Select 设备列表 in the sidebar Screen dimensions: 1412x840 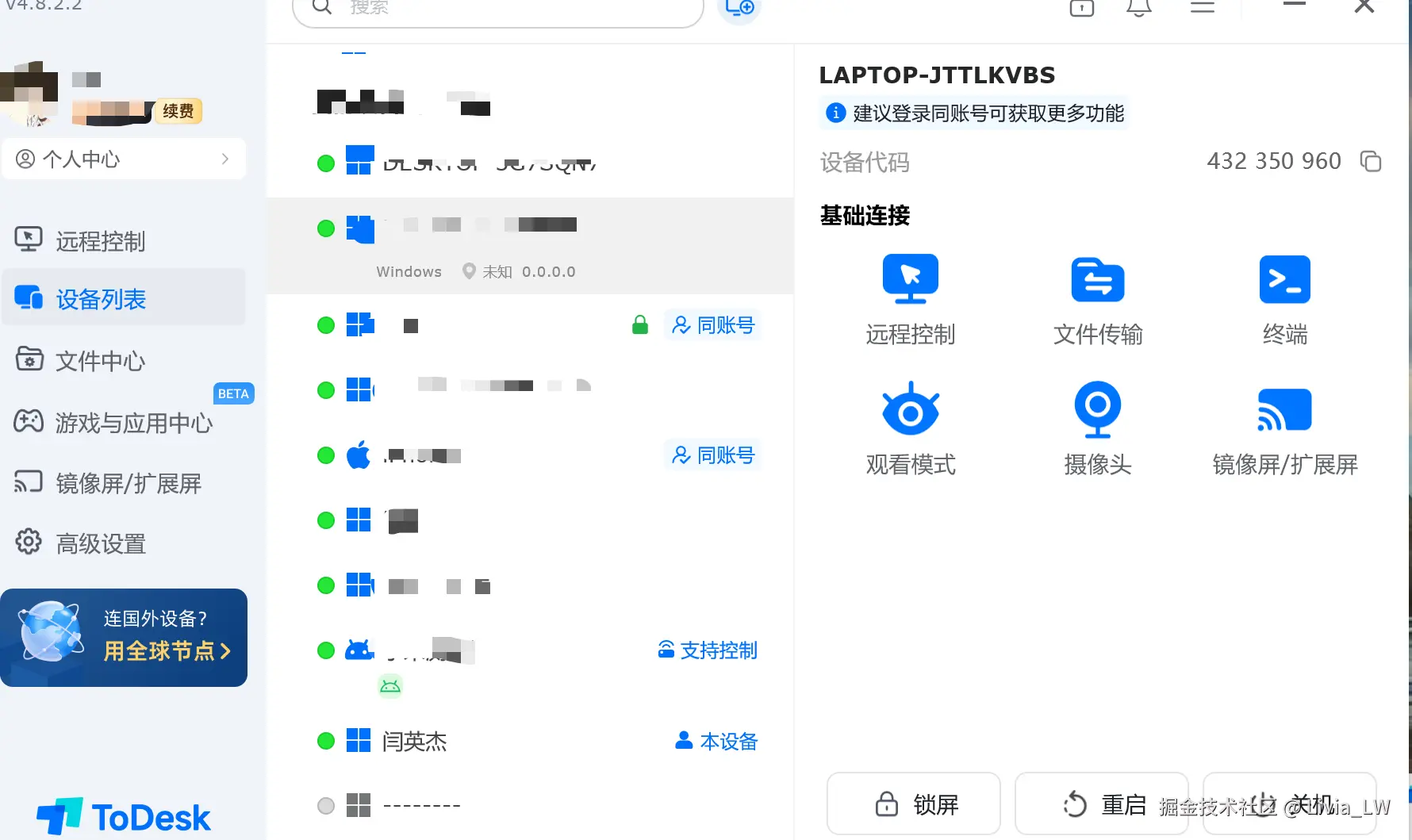(124, 298)
